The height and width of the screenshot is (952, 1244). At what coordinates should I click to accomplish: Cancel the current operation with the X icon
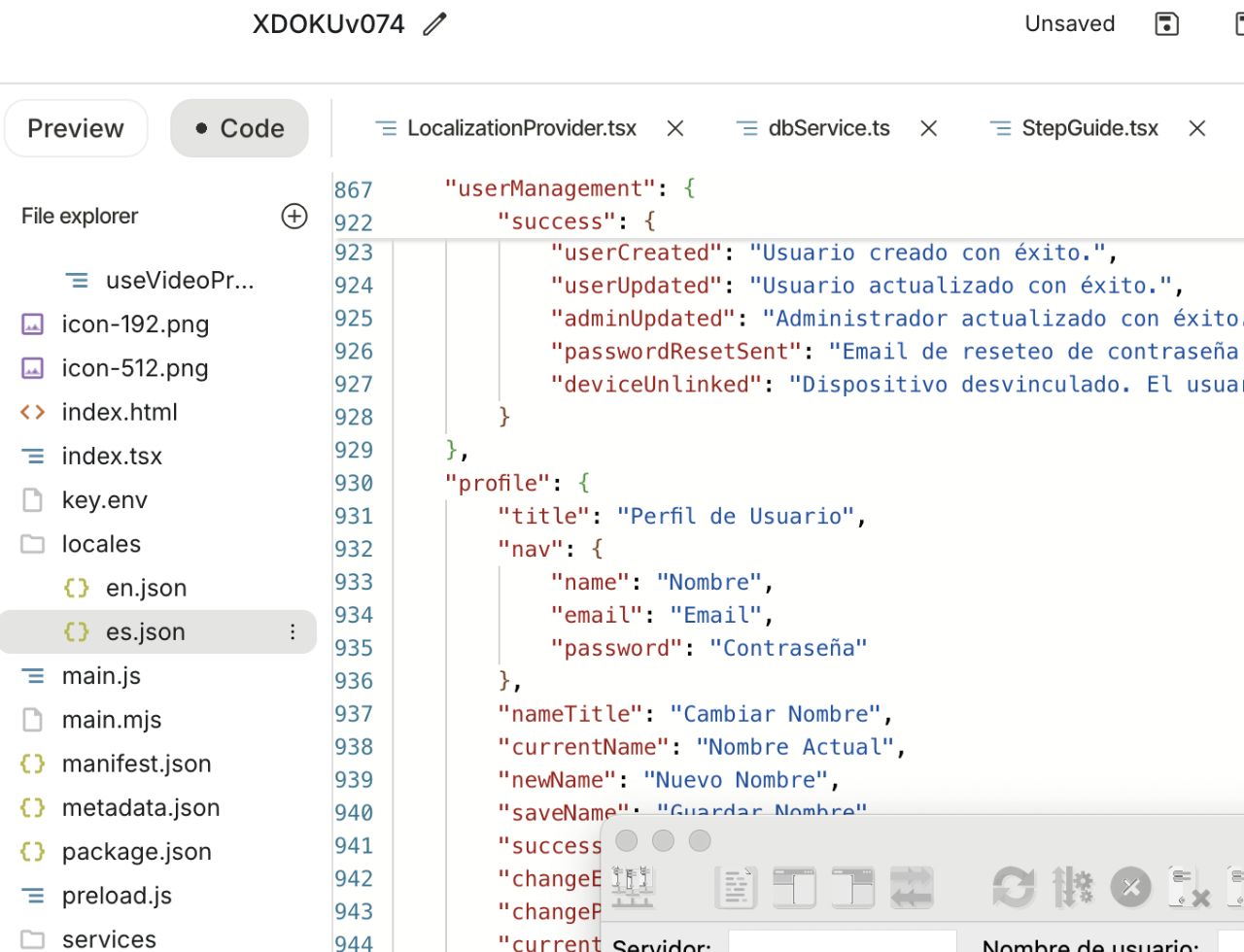point(1130,887)
